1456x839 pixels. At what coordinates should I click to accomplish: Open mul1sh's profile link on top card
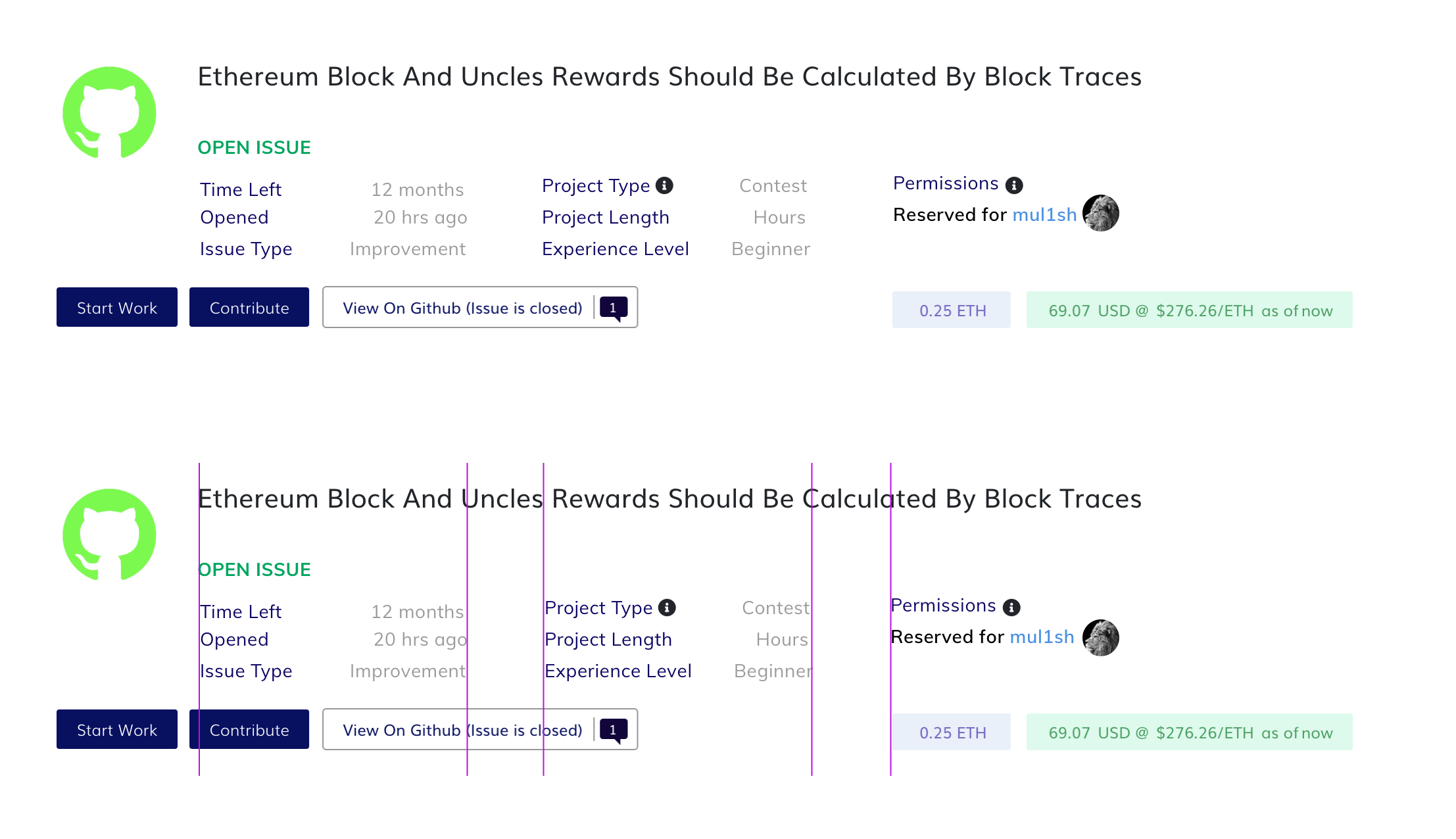pyautogui.click(x=1045, y=214)
